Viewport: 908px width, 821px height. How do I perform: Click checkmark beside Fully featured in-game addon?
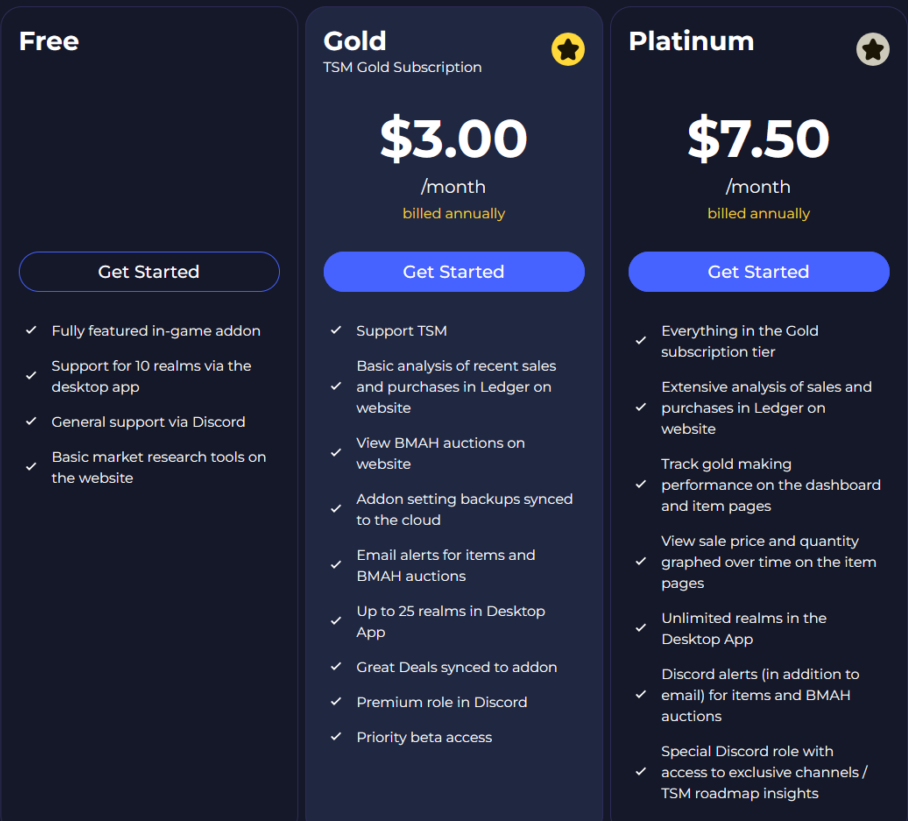(31, 331)
